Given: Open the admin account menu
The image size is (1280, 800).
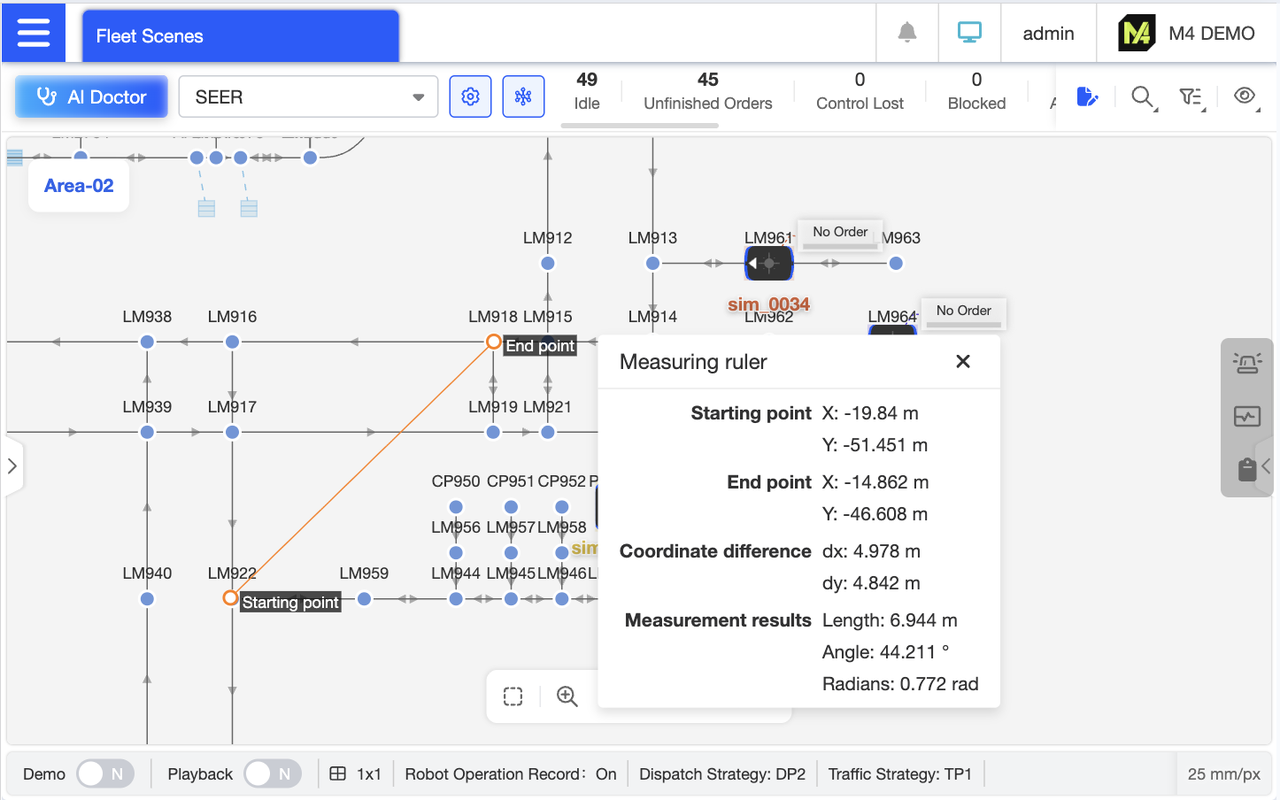Looking at the screenshot, I should click(1048, 33).
